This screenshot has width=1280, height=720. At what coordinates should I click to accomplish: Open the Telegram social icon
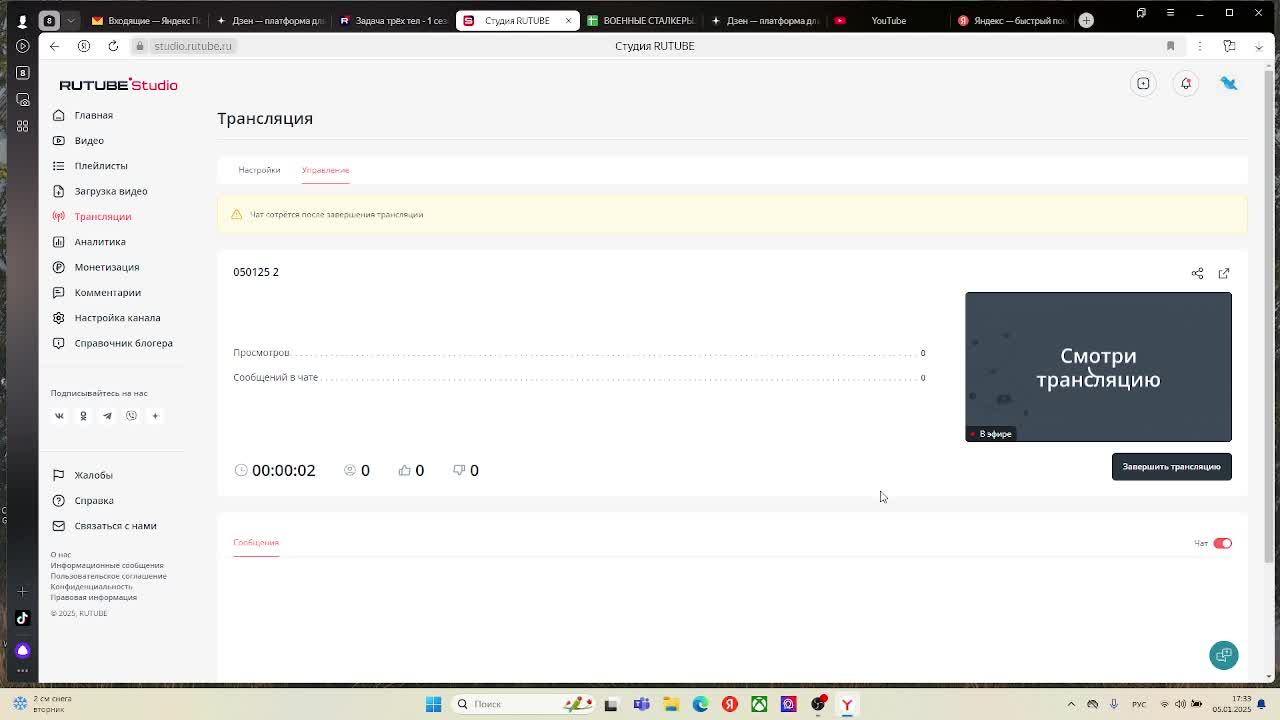107,416
